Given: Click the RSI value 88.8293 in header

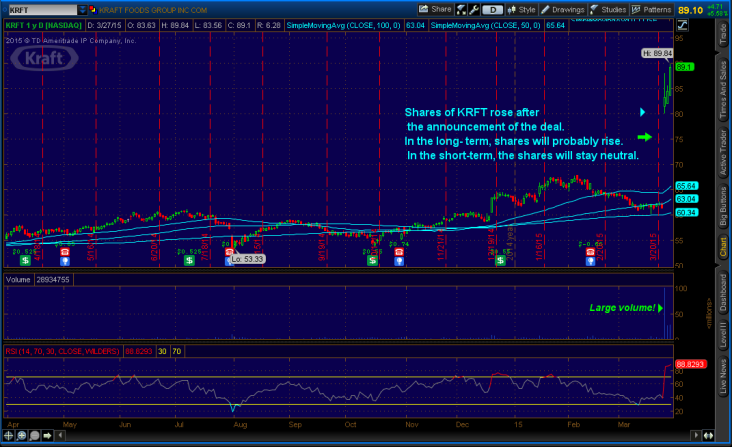Looking at the screenshot, I should coord(139,351).
